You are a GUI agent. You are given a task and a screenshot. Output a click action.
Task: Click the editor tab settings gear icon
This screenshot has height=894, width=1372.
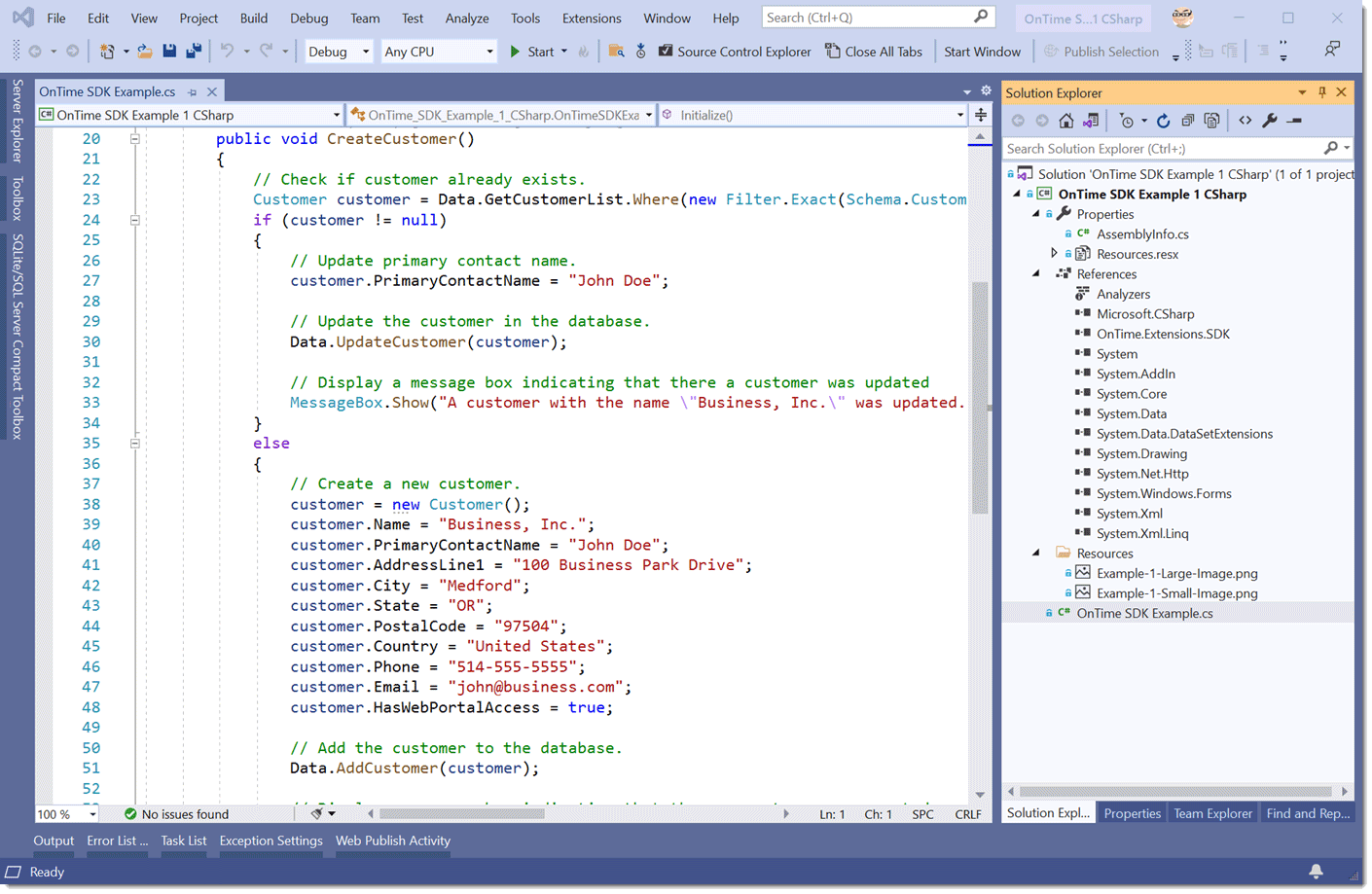click(986, 90)
